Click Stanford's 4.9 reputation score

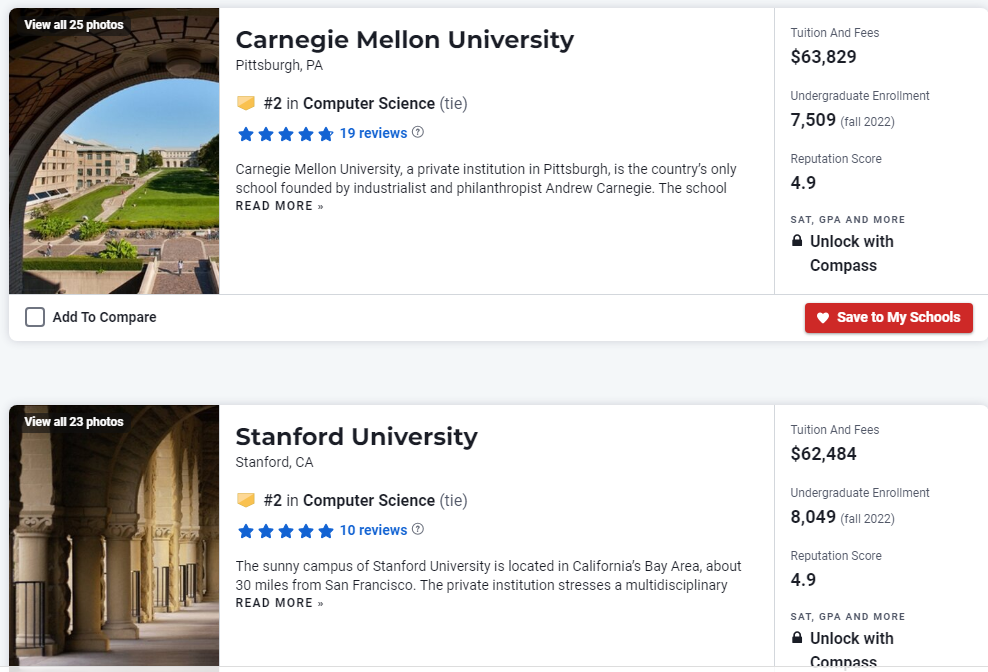803,580
